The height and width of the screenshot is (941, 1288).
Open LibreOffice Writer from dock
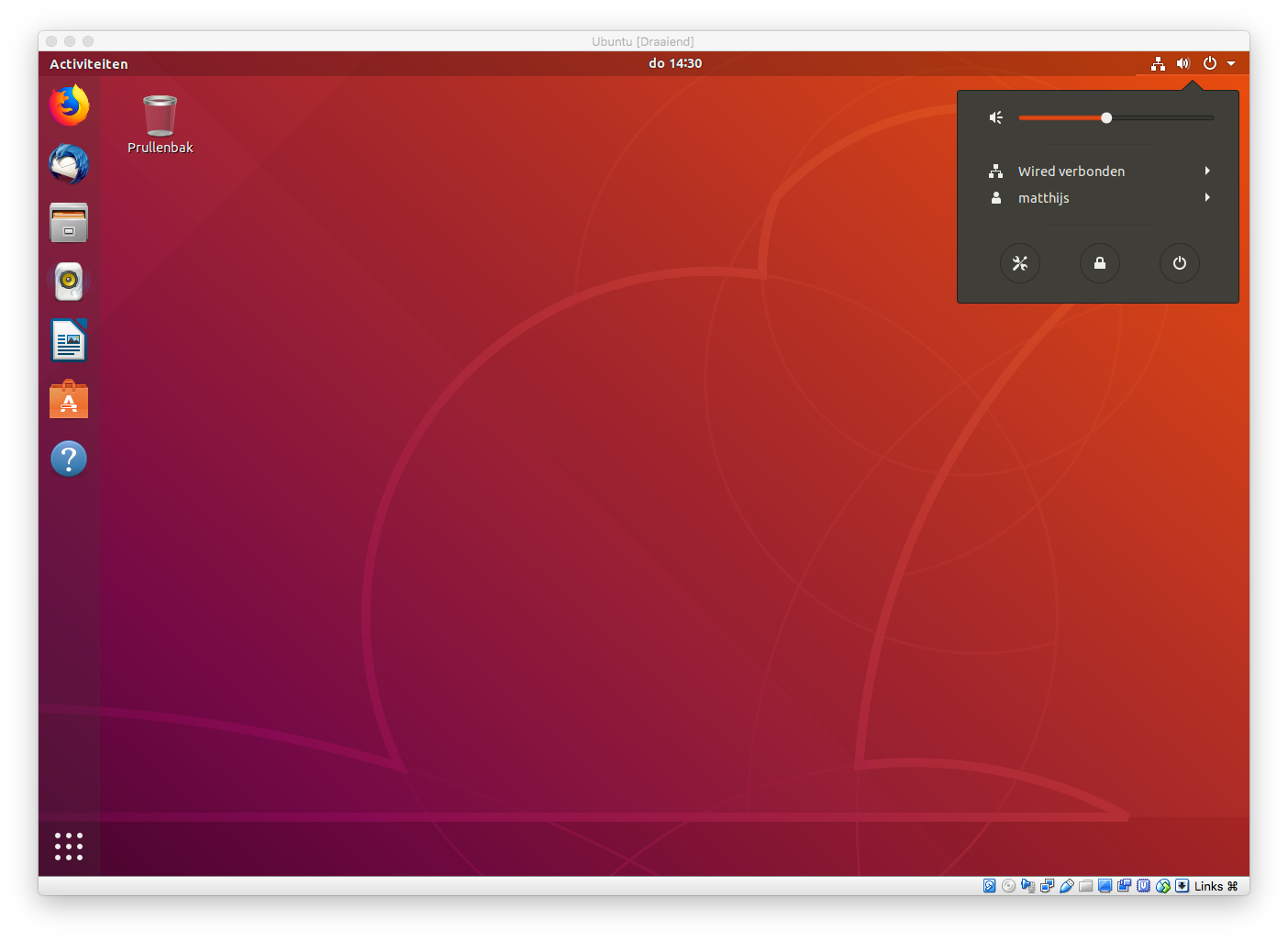(69, 341)
